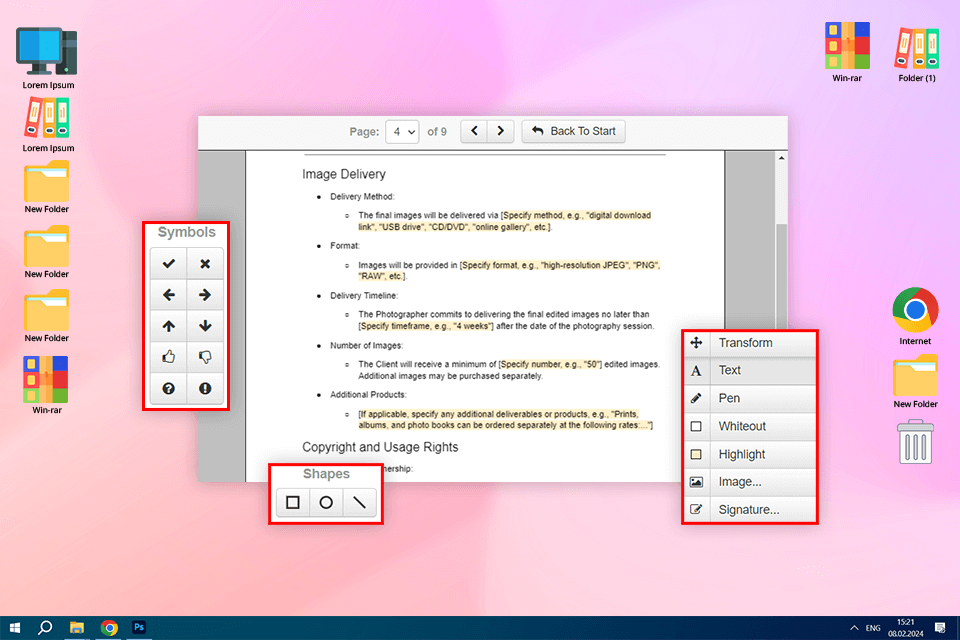Insert the down arrow symbol

coord(205,326)
